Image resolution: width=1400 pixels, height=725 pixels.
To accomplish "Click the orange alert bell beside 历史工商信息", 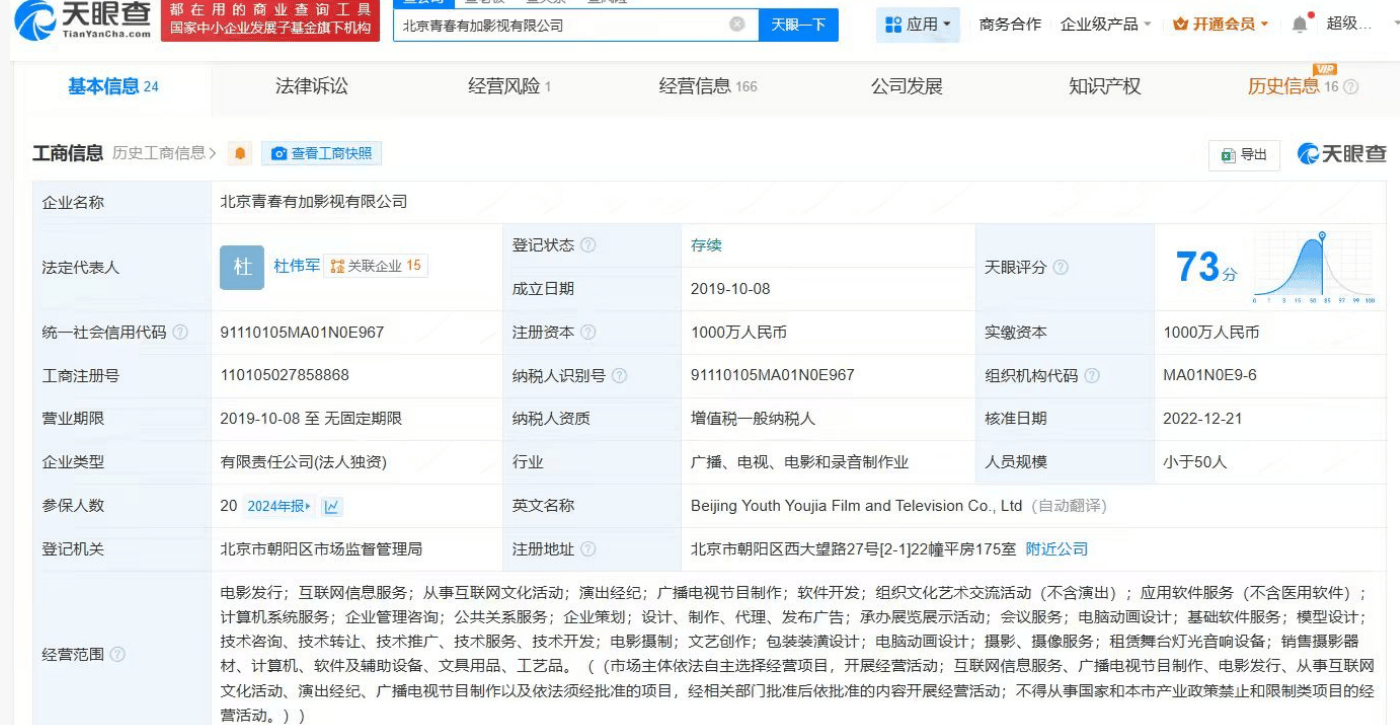I will [x=240, y=154].
